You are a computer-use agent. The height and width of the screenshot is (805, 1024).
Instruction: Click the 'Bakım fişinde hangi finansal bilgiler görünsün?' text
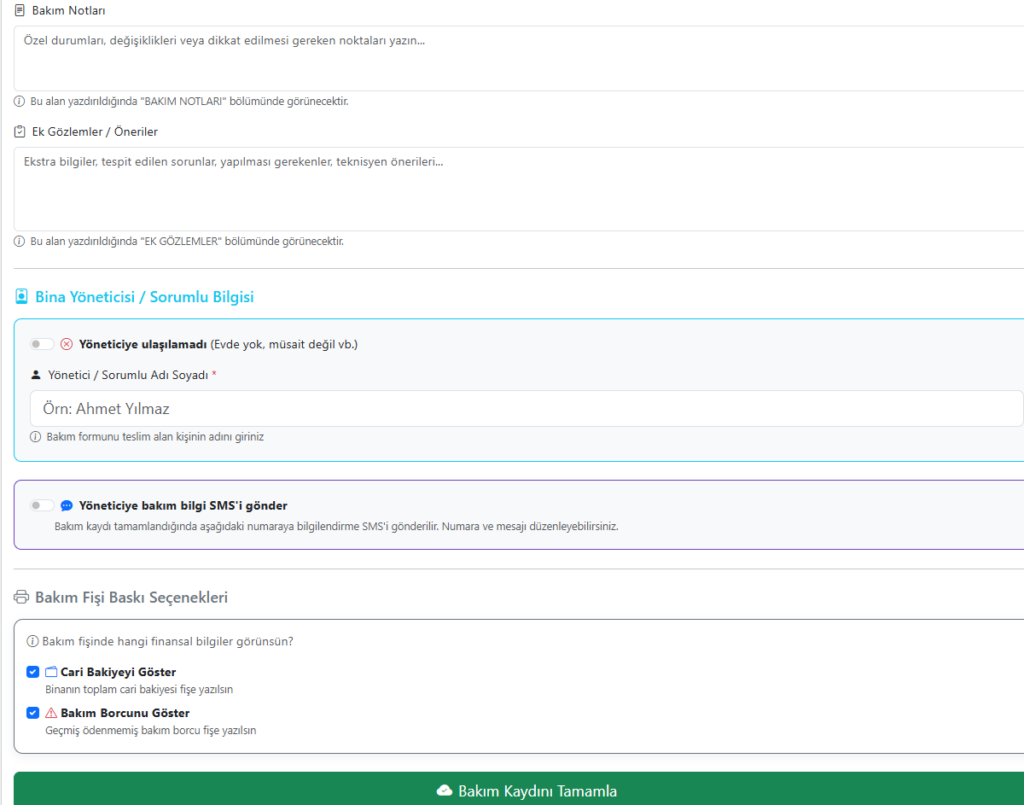click(x=168, y=641)
